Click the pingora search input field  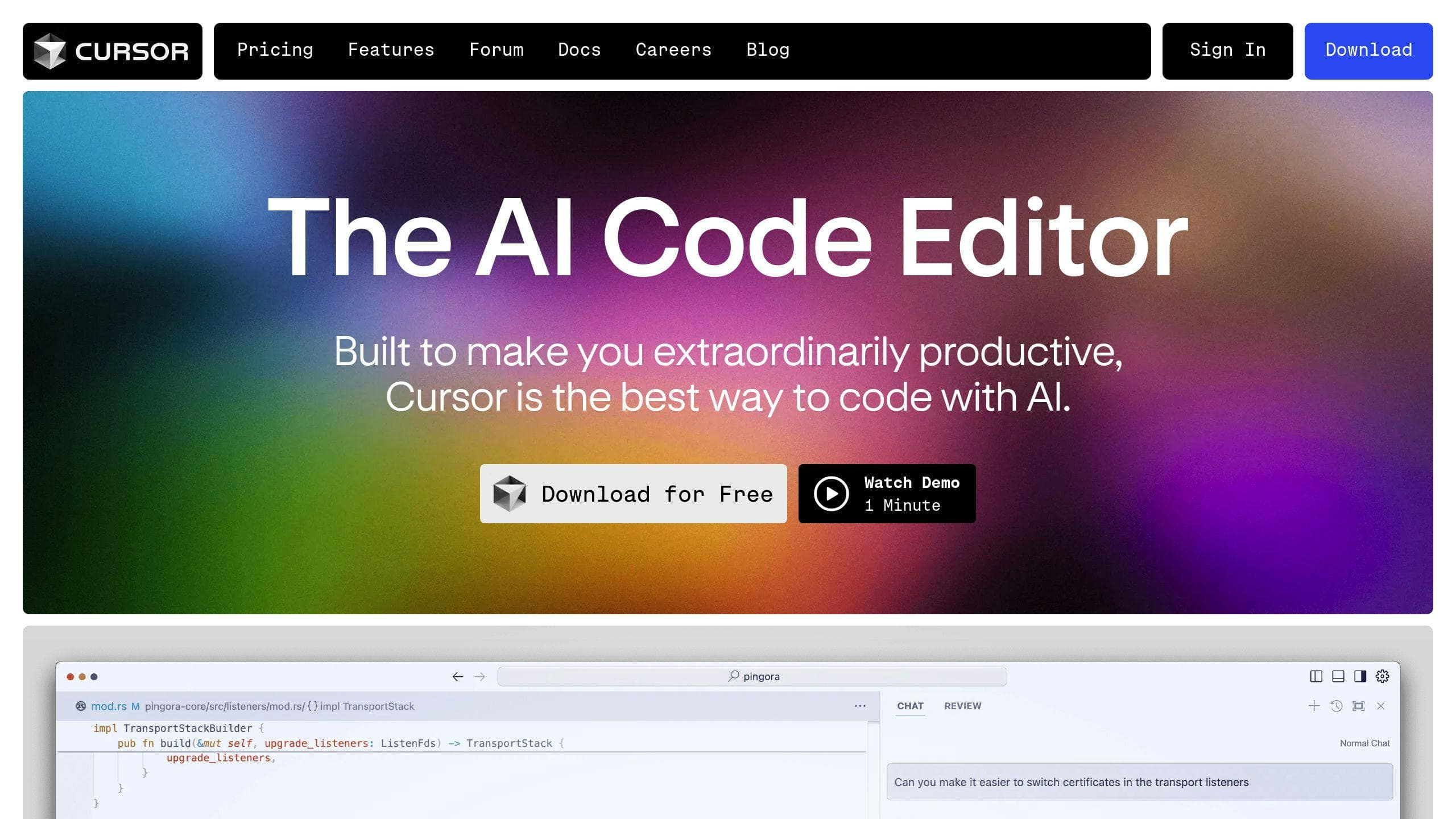754,676
